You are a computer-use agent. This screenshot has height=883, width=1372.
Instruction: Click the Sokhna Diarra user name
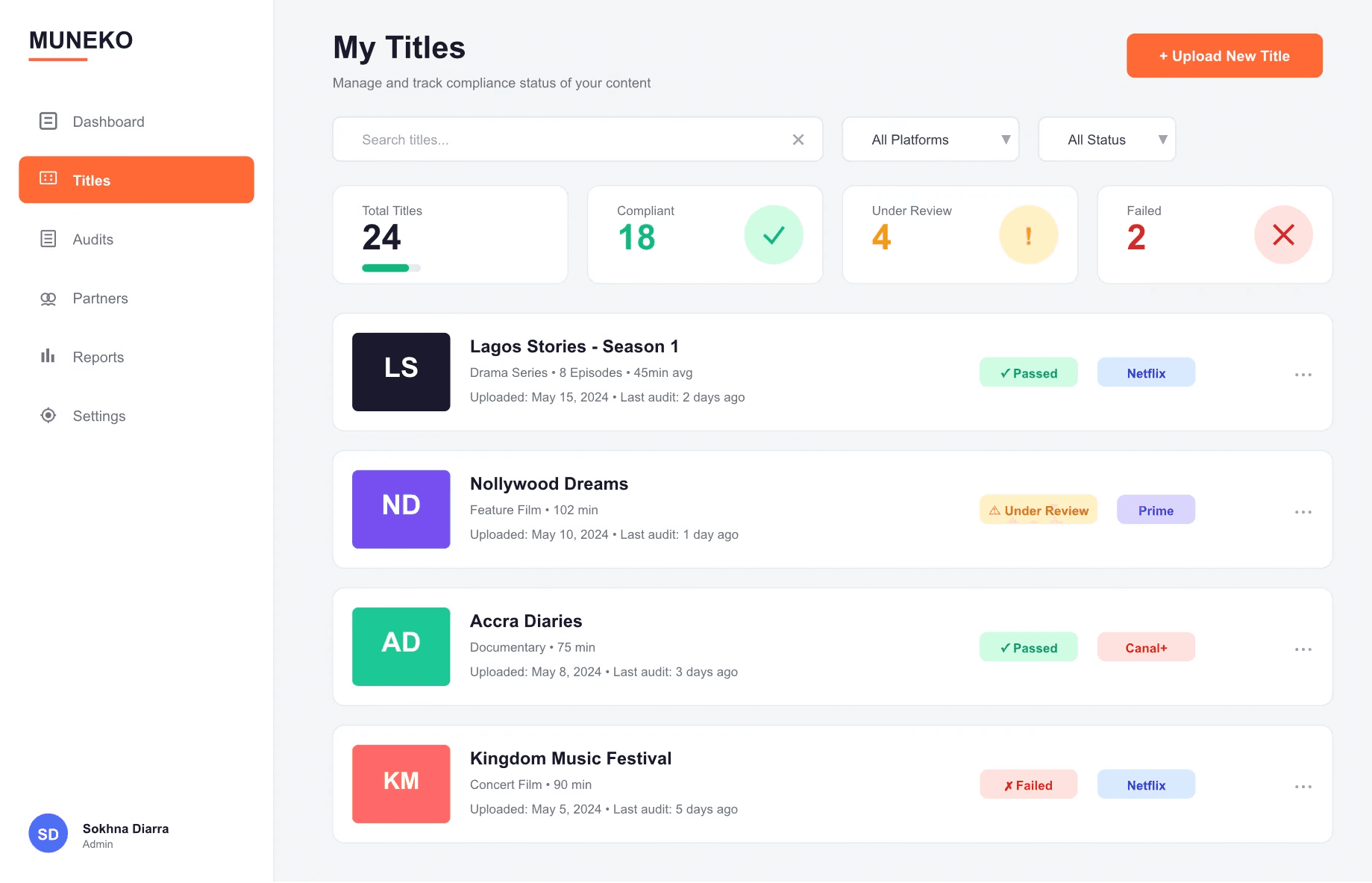tap(125, 829)
